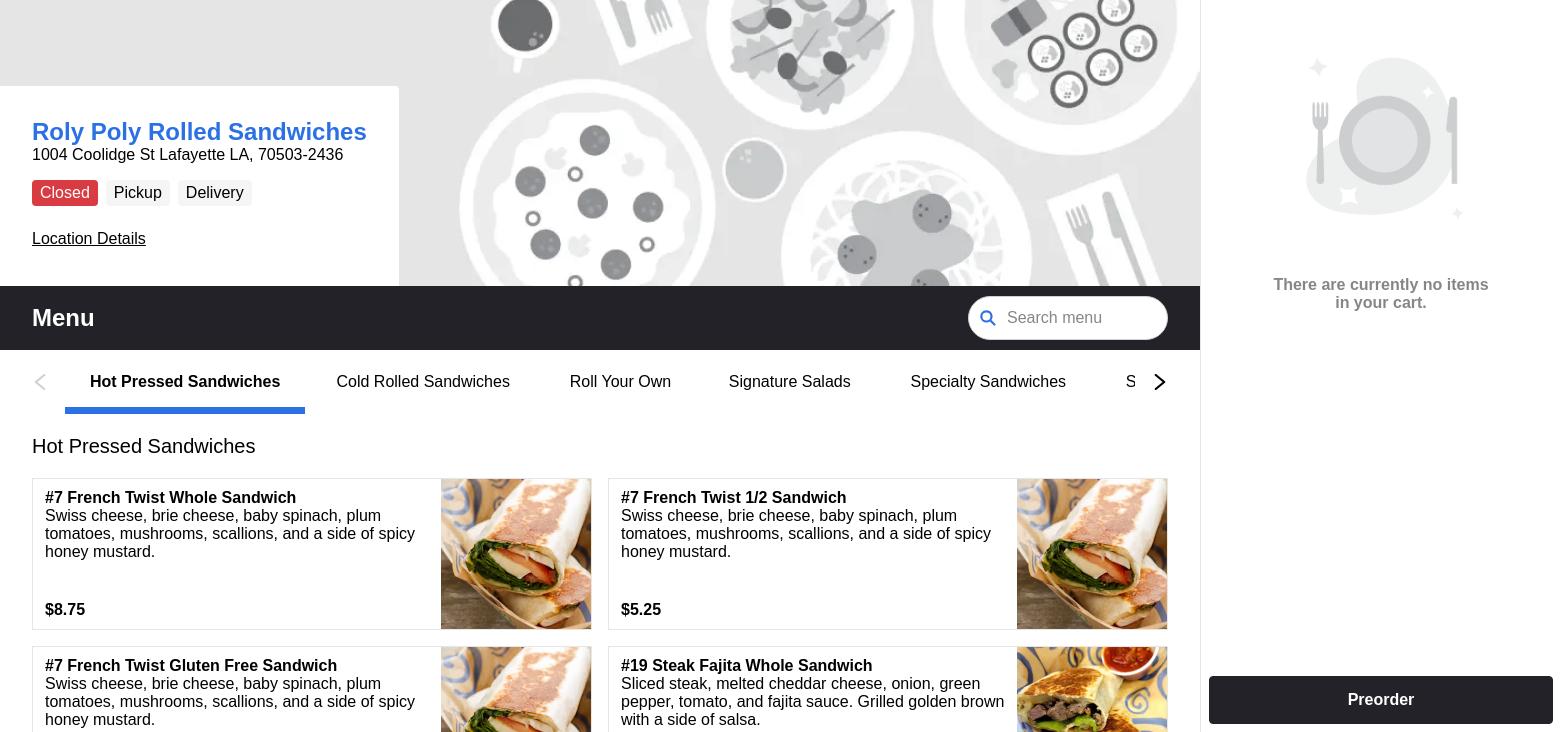Switch to Cold Rolled Sandwiches tab
Screen dimensions: 1560x732
(x=423, y=382)
